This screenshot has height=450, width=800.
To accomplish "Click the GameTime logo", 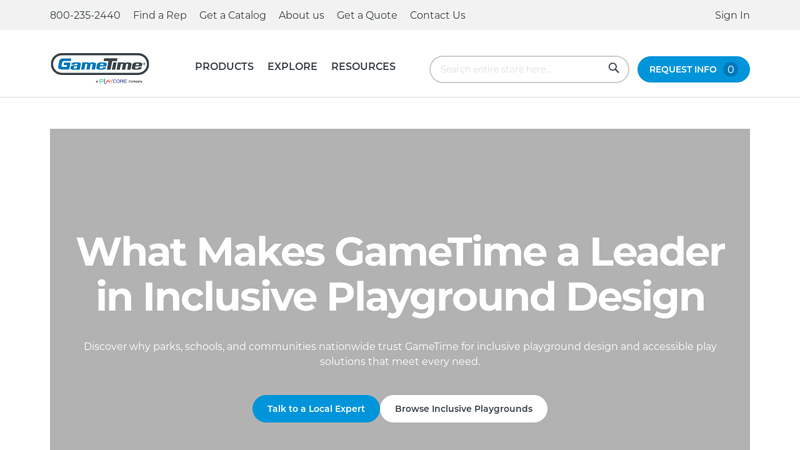I will tap(100, 68).
